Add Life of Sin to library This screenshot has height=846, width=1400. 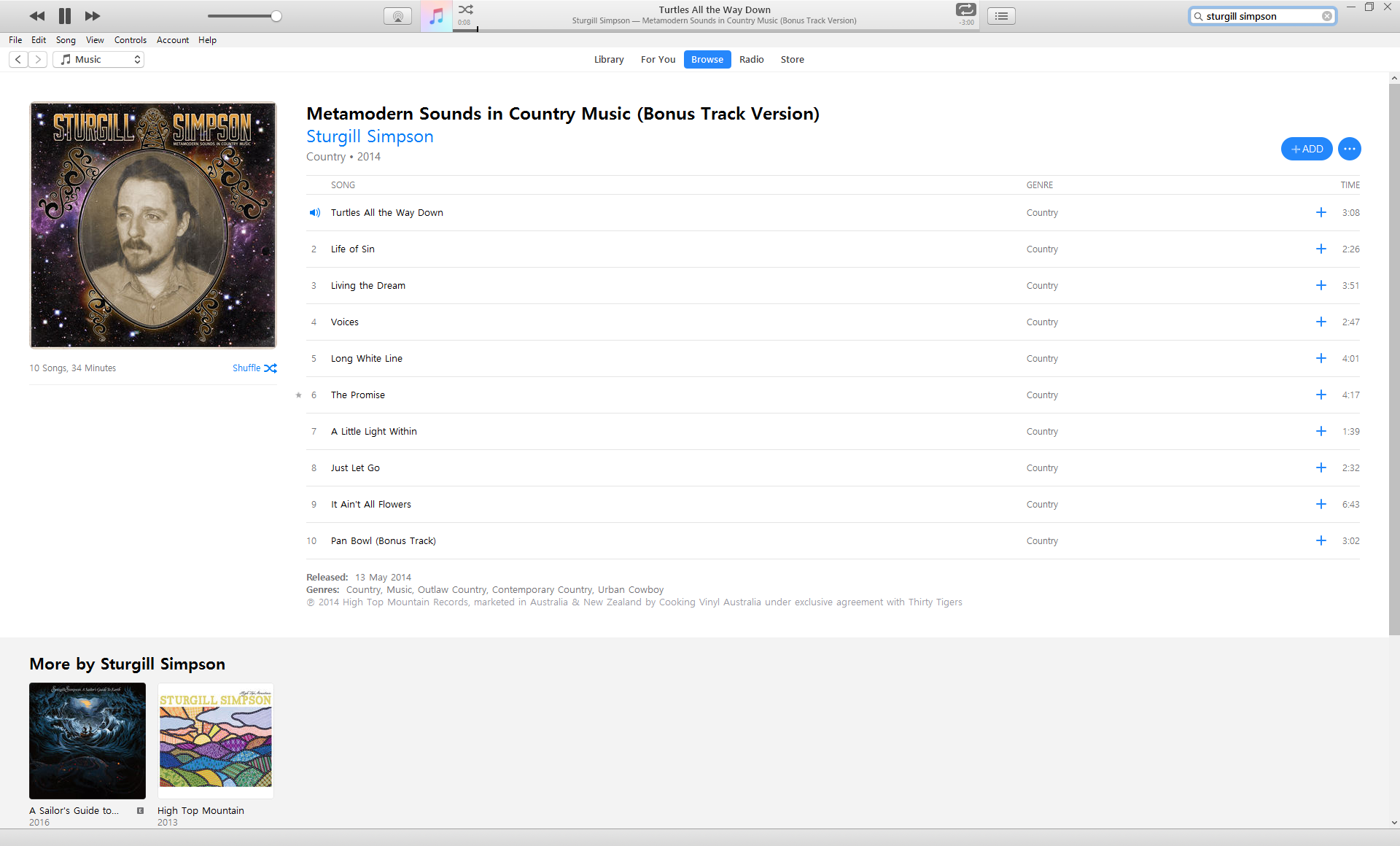[x=1321, y=249]
